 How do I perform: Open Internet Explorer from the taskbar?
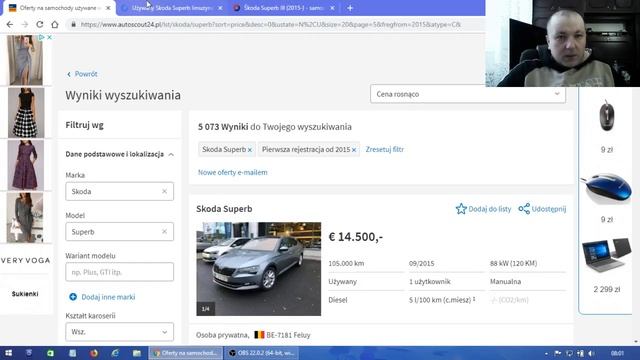pyautogui.click(x=115, y=353)
